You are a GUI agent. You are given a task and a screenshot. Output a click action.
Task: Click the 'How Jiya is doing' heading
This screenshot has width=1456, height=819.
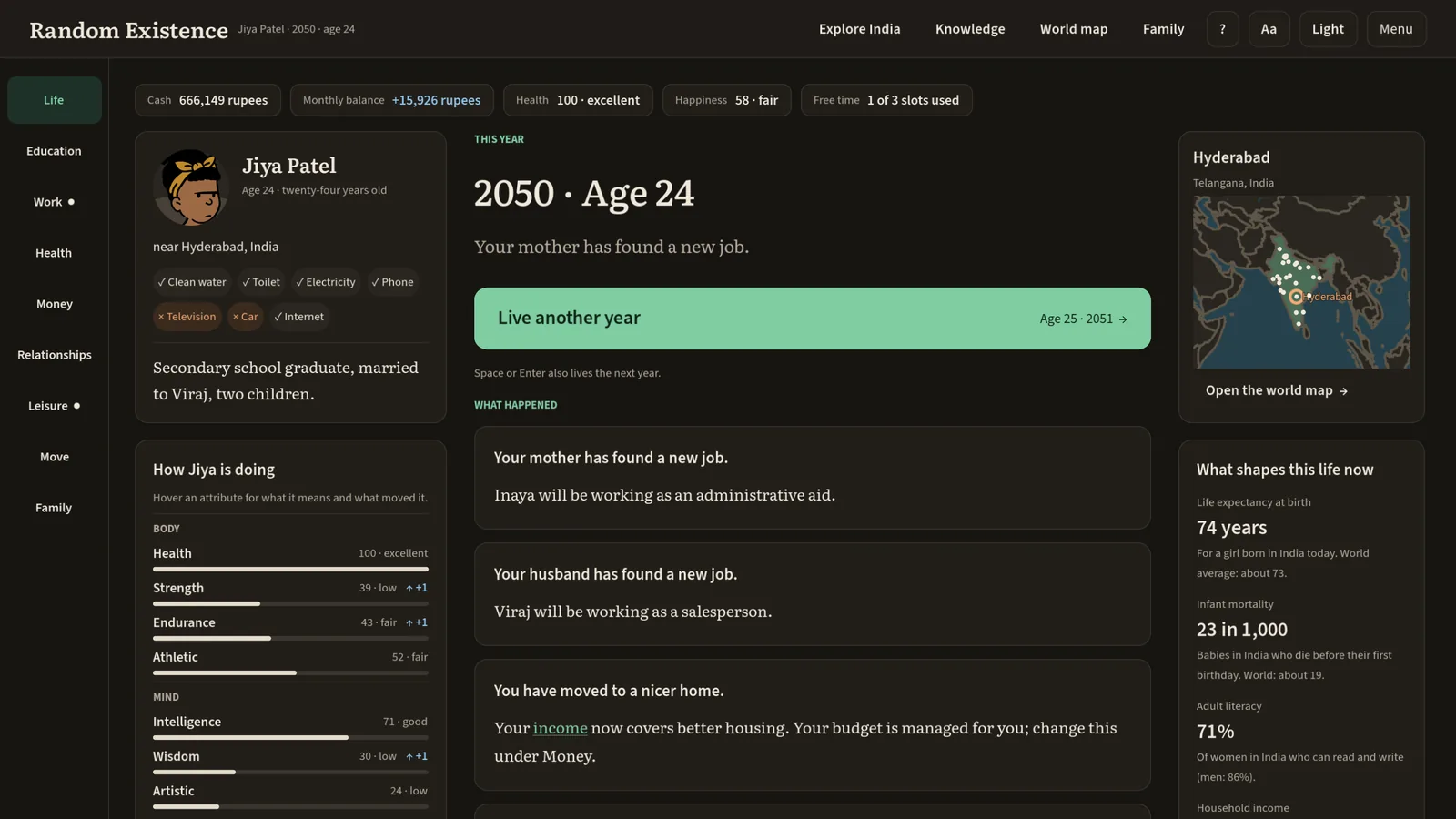click(x=214, y=470)
